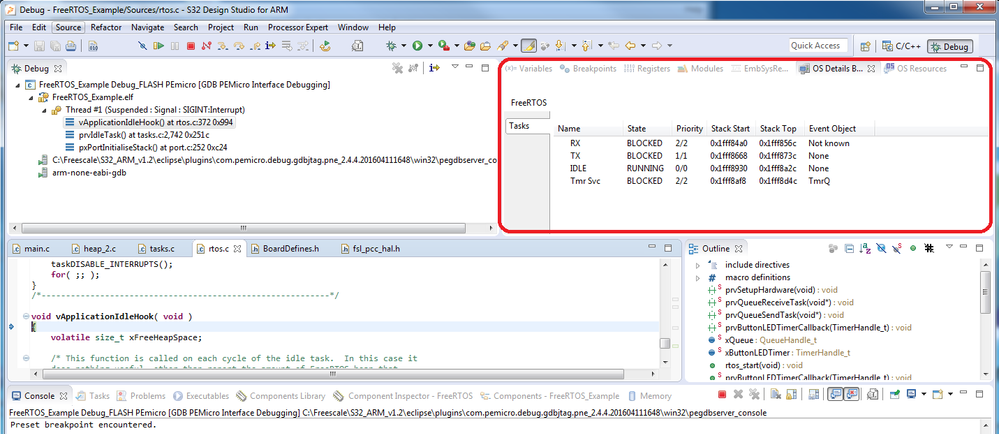Open the tasks.c editor tab
This screenshot has width=999, height=434.
tap(155, 249)
